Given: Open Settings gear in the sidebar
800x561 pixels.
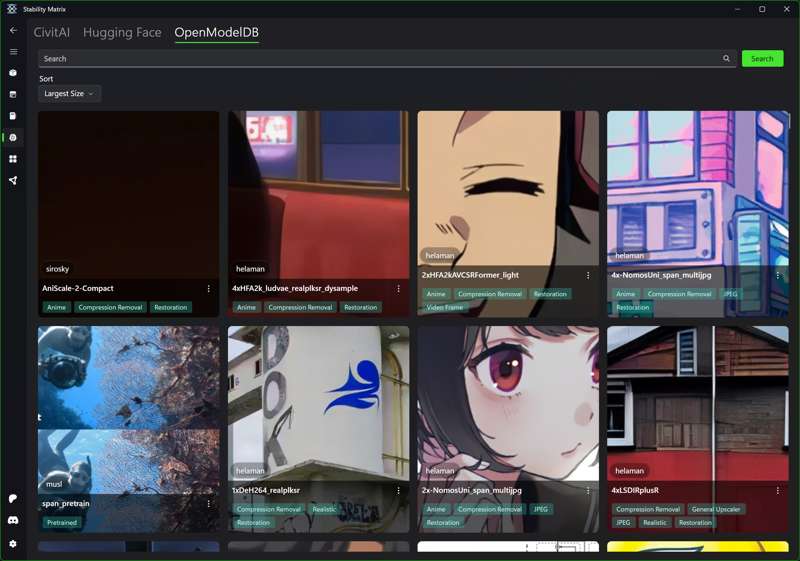Looking at the screenshot, I should (13, 543).
